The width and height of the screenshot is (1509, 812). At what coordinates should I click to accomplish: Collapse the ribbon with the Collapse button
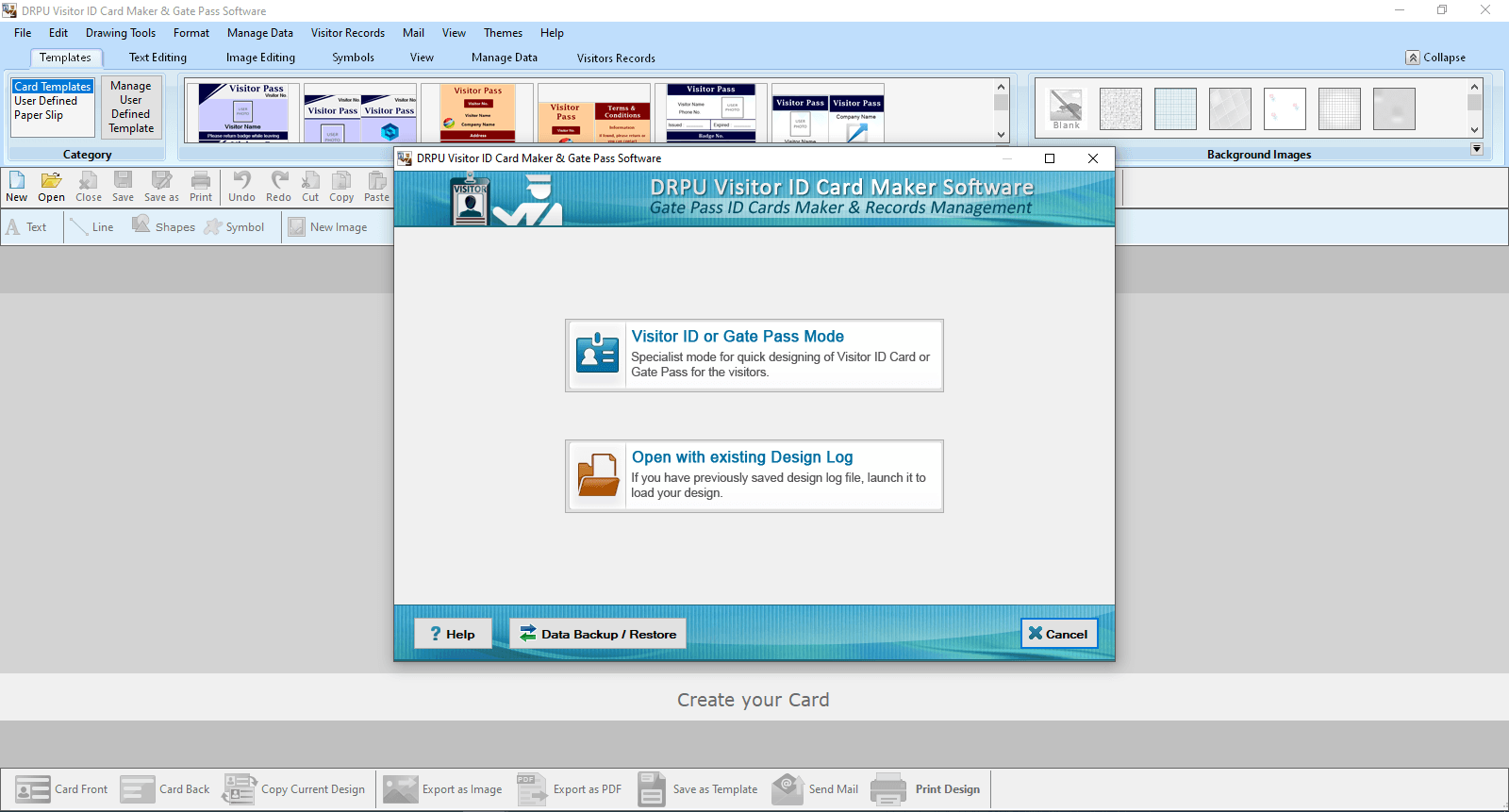coord(1435,58)
